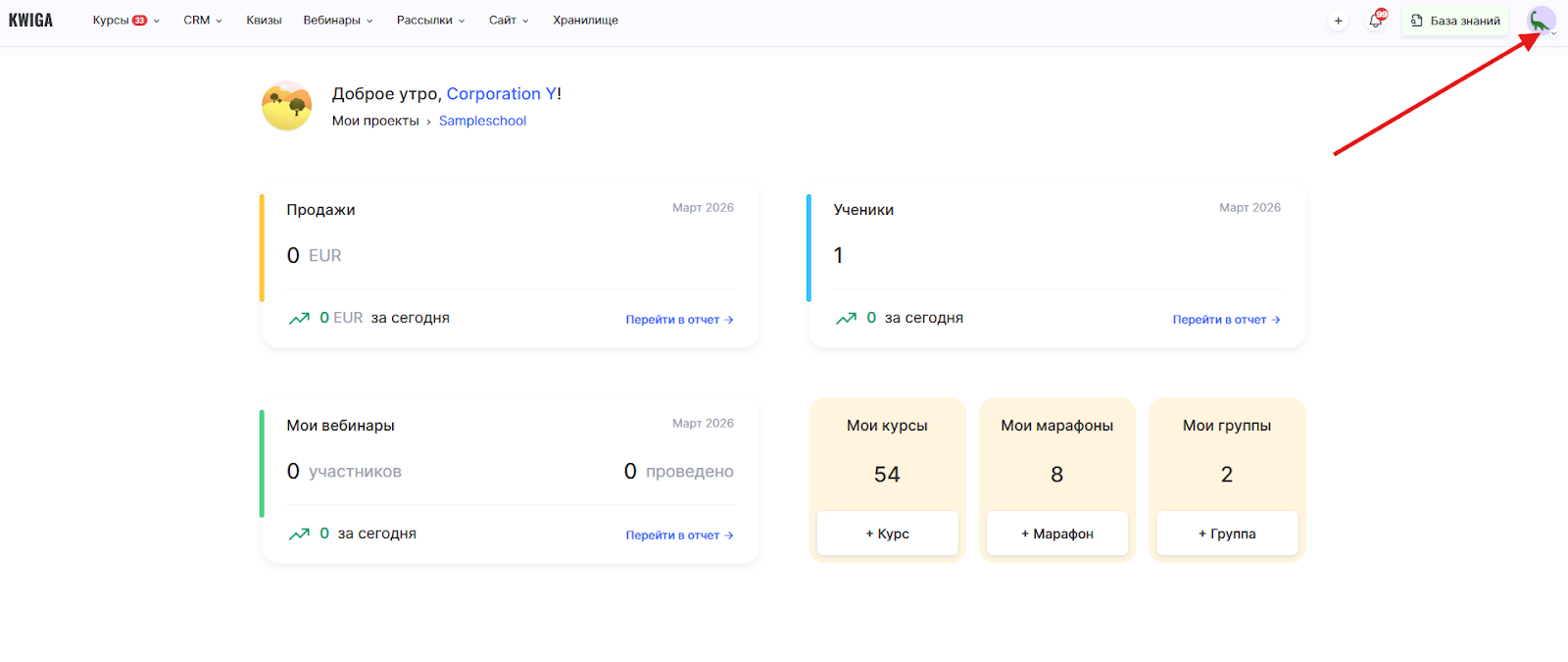Viewport: 1568px width, 662px height.
Task: Click the landscape project avatar image
Action: (x=287, y=106)
